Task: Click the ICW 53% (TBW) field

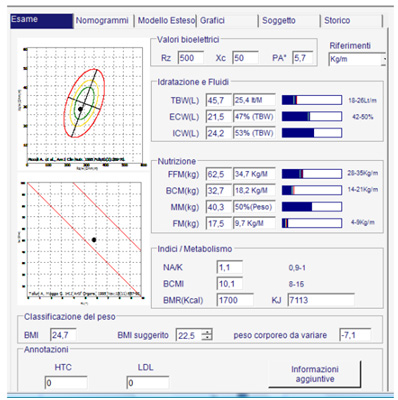Action: coord(254,133)
